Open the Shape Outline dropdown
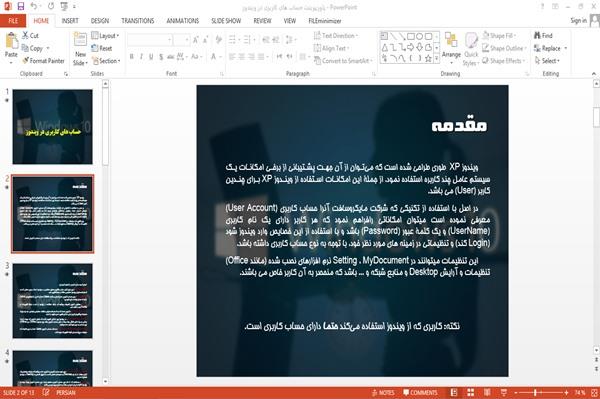The image size is (600, 399). [504, 48]
